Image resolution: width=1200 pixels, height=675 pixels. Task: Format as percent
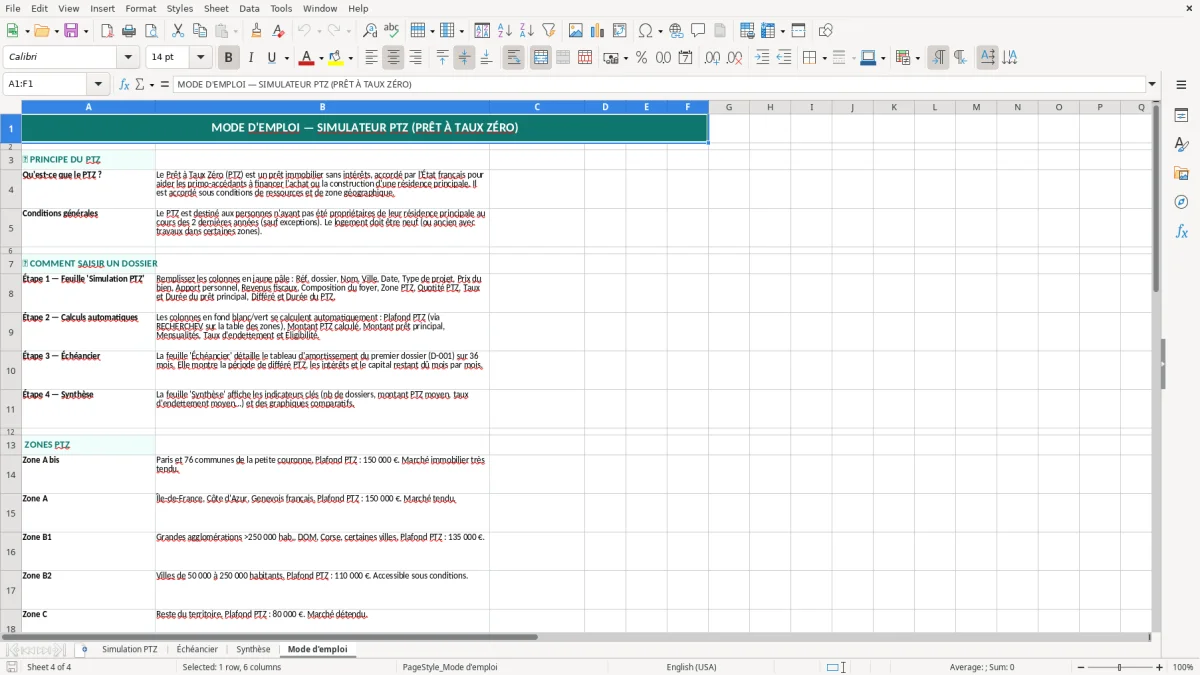(x=642, y=58)
